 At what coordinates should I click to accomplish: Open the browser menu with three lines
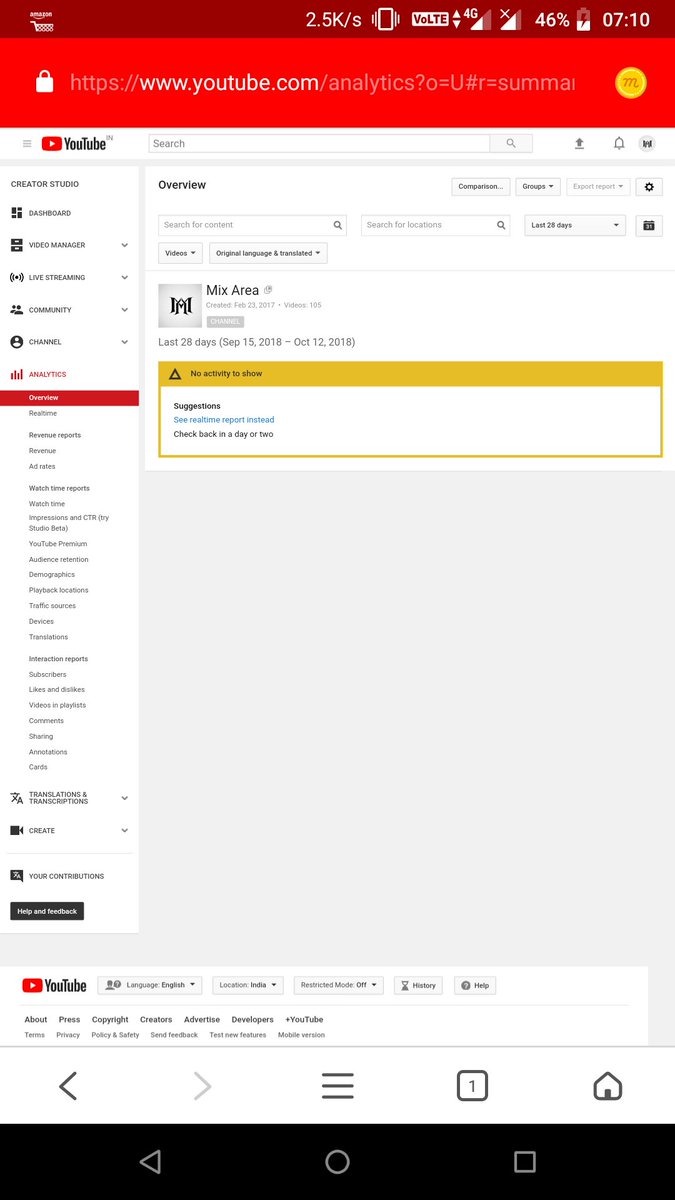pos(337,1086)
